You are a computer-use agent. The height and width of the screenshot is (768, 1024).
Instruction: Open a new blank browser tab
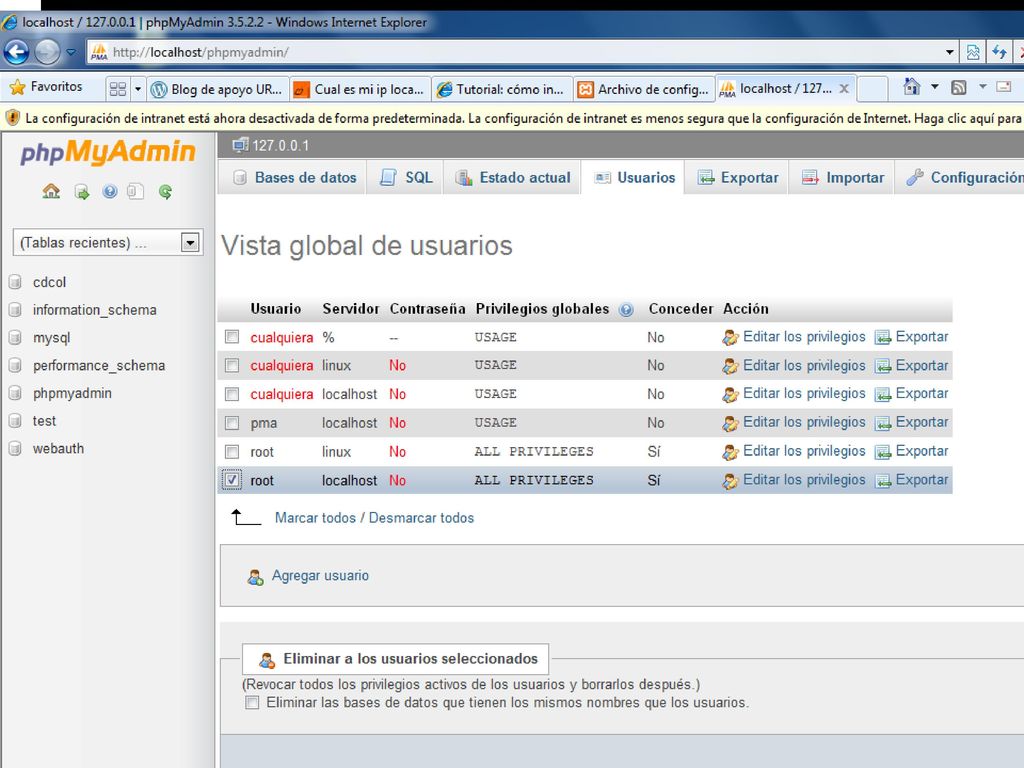pos(872,89)
